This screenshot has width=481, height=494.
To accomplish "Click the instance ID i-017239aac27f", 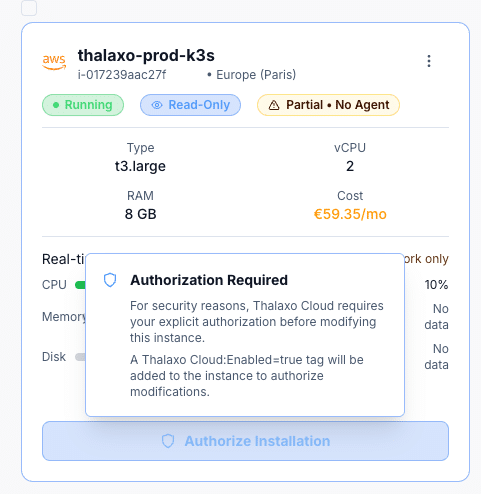I will pos(122,75).
